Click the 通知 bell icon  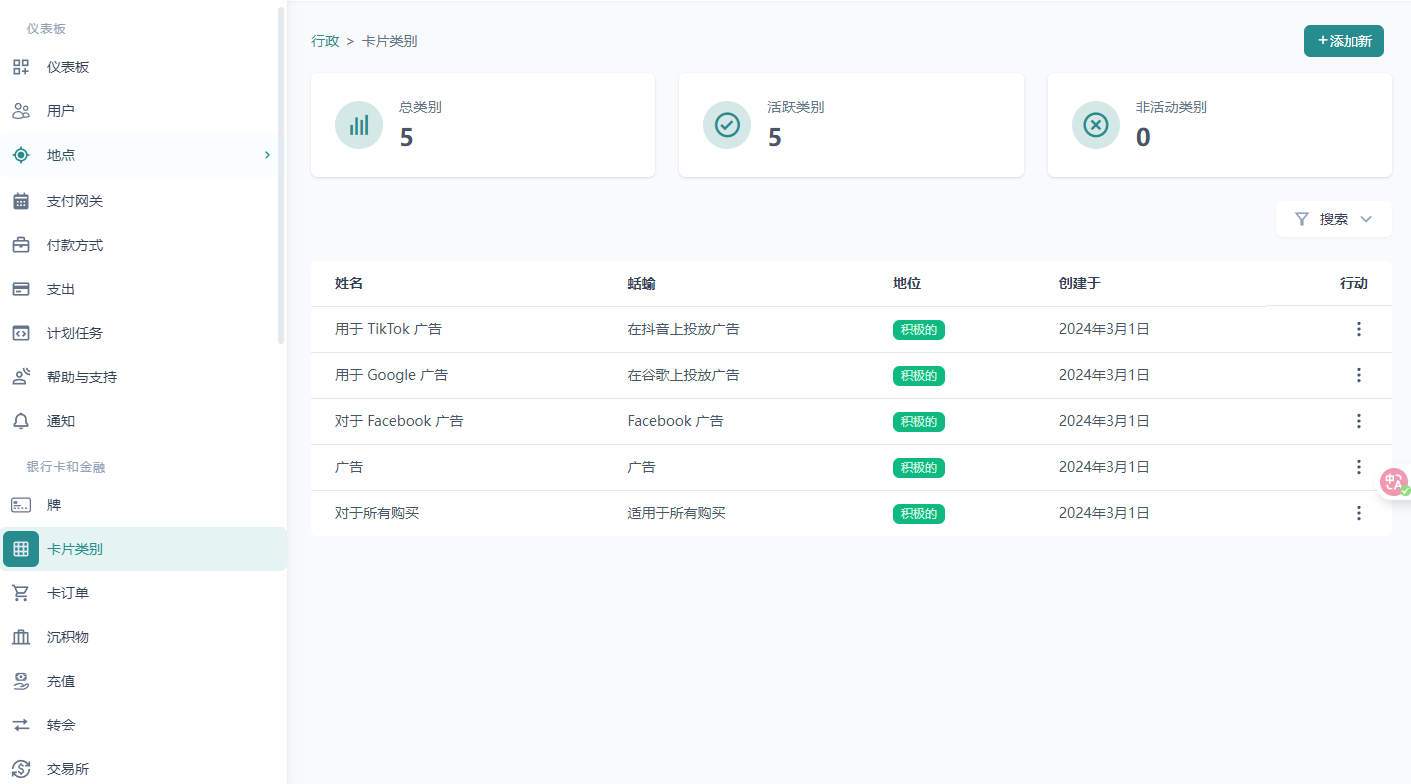pos(21,421)
